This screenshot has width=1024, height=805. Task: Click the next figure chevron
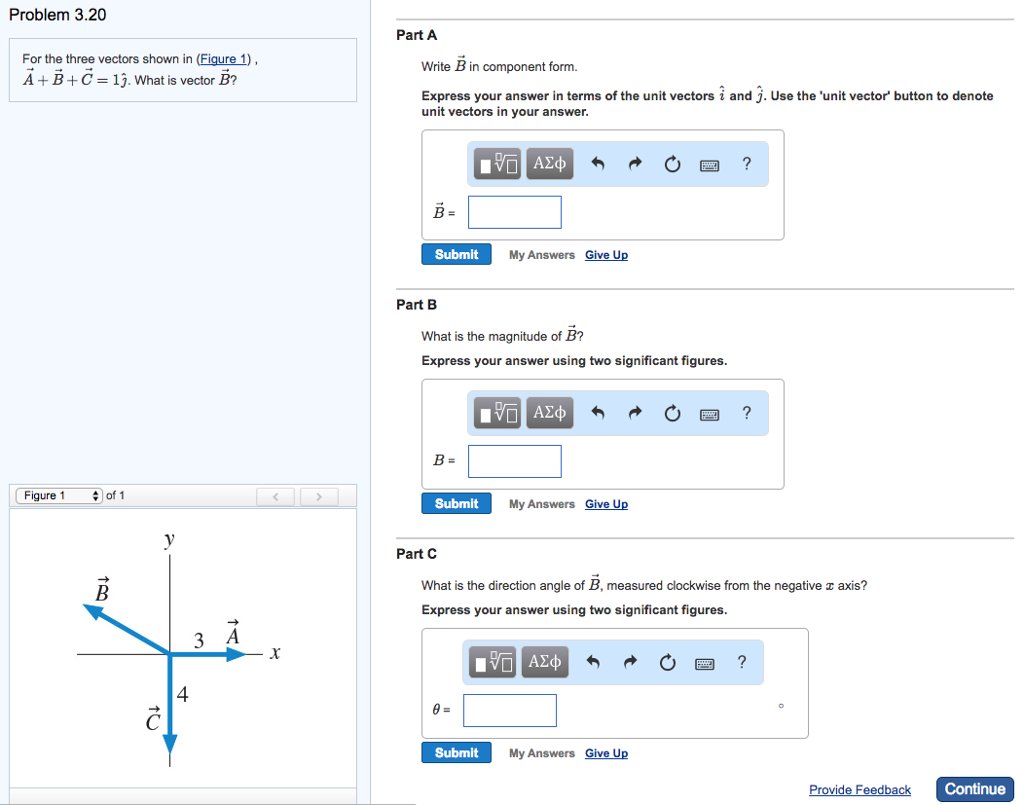(x=318, y=495)
